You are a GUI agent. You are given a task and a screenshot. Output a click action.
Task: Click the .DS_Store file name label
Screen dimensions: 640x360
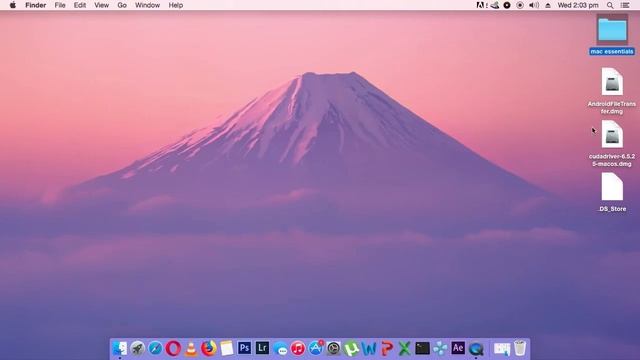click(x=612, y=209)
